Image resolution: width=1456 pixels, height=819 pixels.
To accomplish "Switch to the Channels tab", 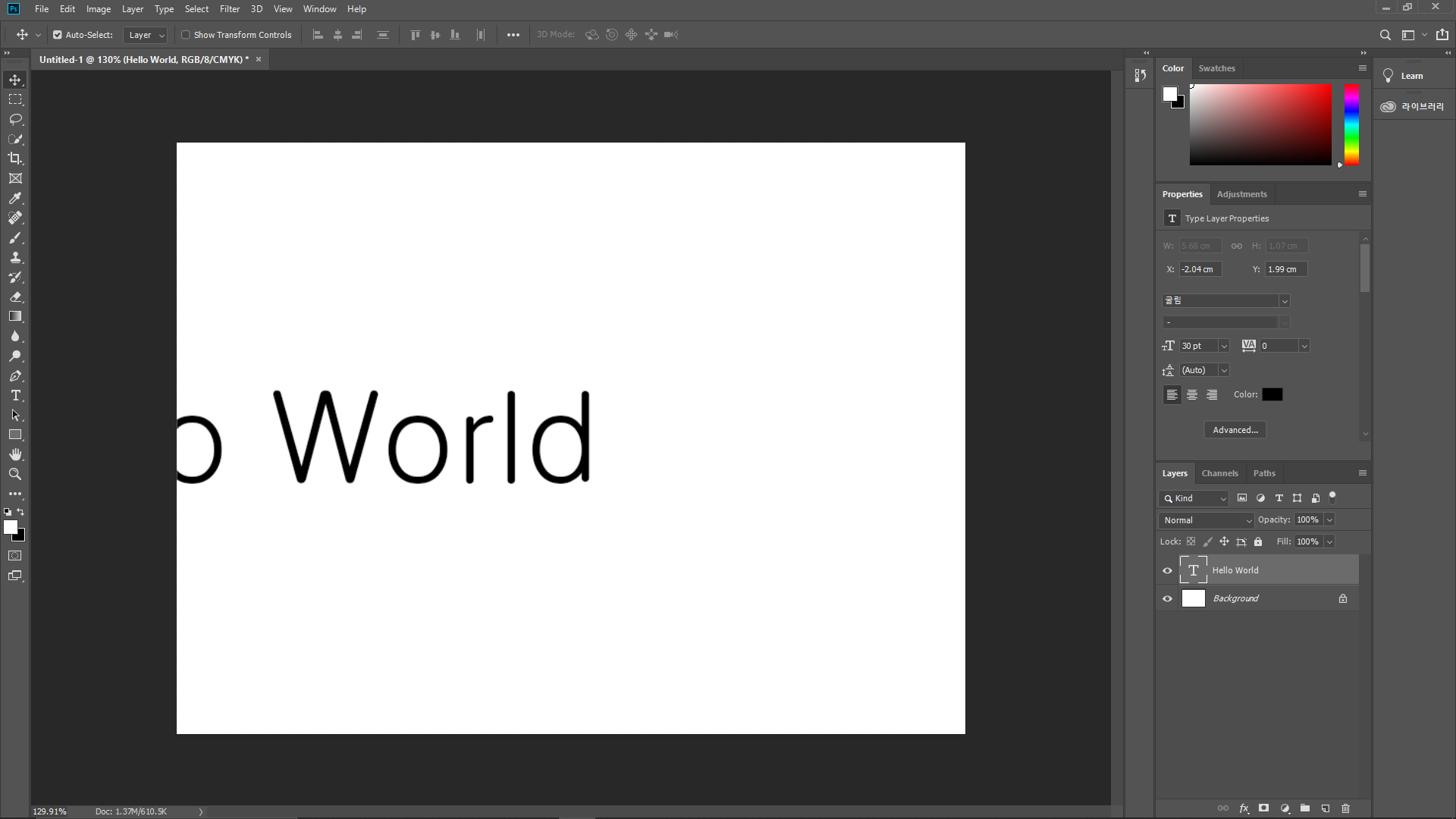I will pyautogui.click(x=1219, y=473).
